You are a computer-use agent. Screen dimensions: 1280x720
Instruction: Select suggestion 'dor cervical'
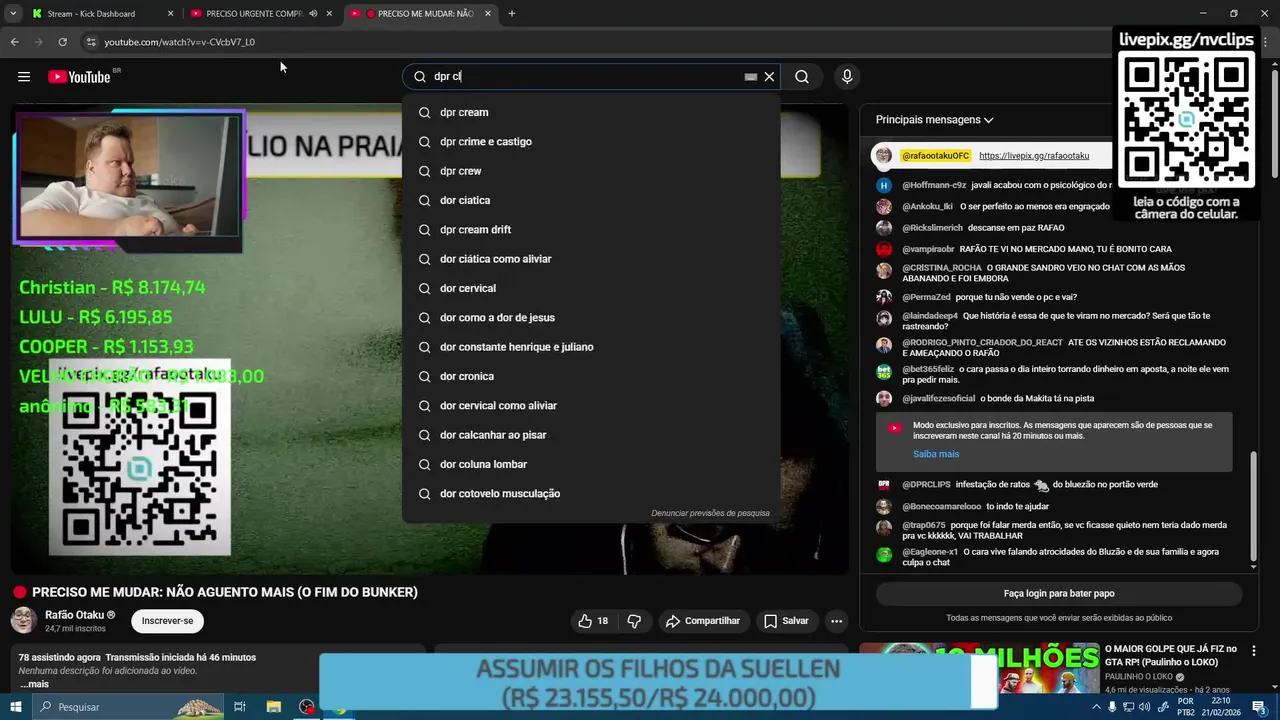tap(591, 288)
